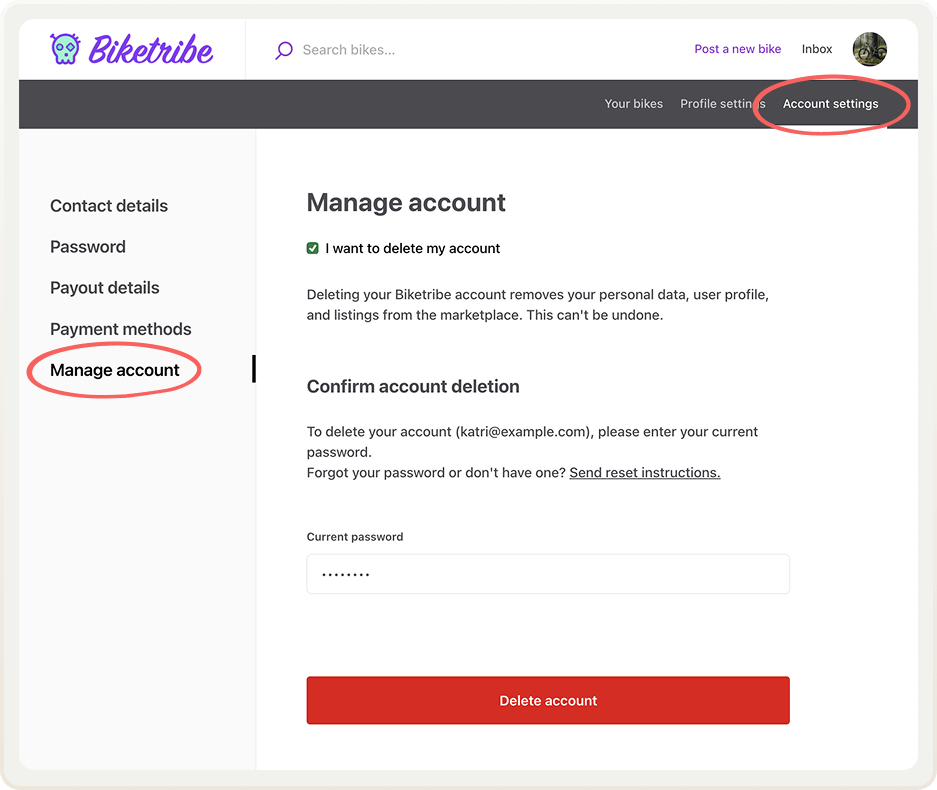Uncheck 'I want to delete my account'
937x790 pixels.
pos(313,248)
